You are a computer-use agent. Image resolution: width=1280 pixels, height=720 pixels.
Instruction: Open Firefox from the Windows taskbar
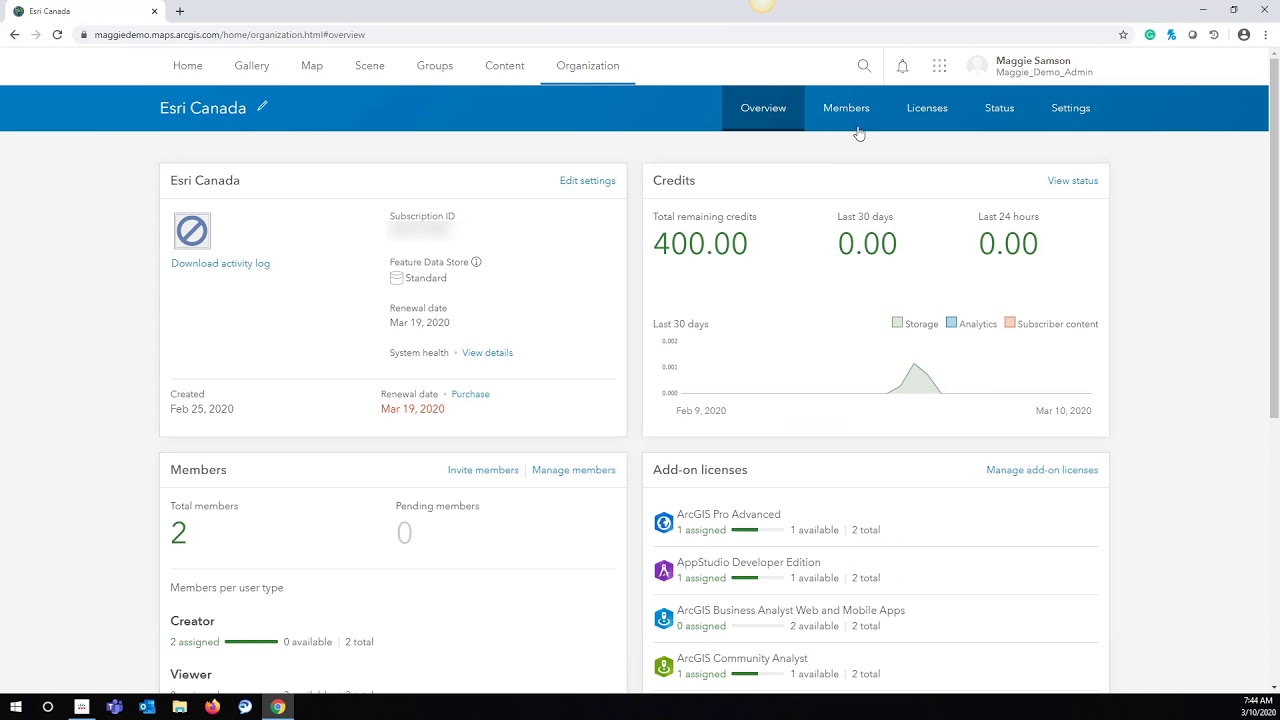(212, 707)
